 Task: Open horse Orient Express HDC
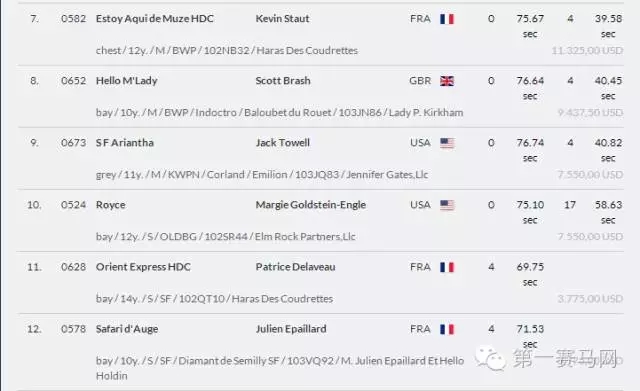[143, 267]
